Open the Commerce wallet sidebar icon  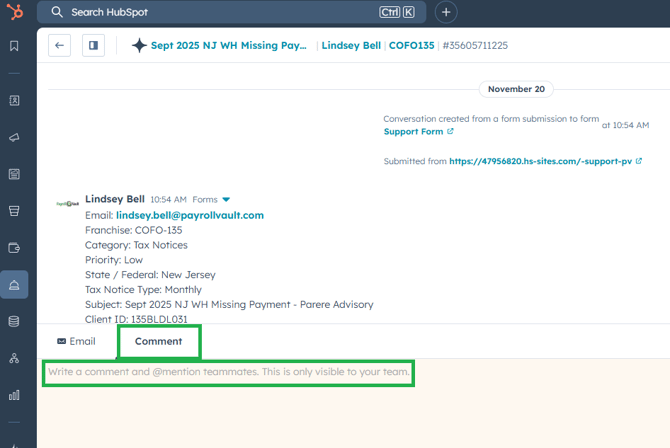pyautogui.click(x=14, y=248)
